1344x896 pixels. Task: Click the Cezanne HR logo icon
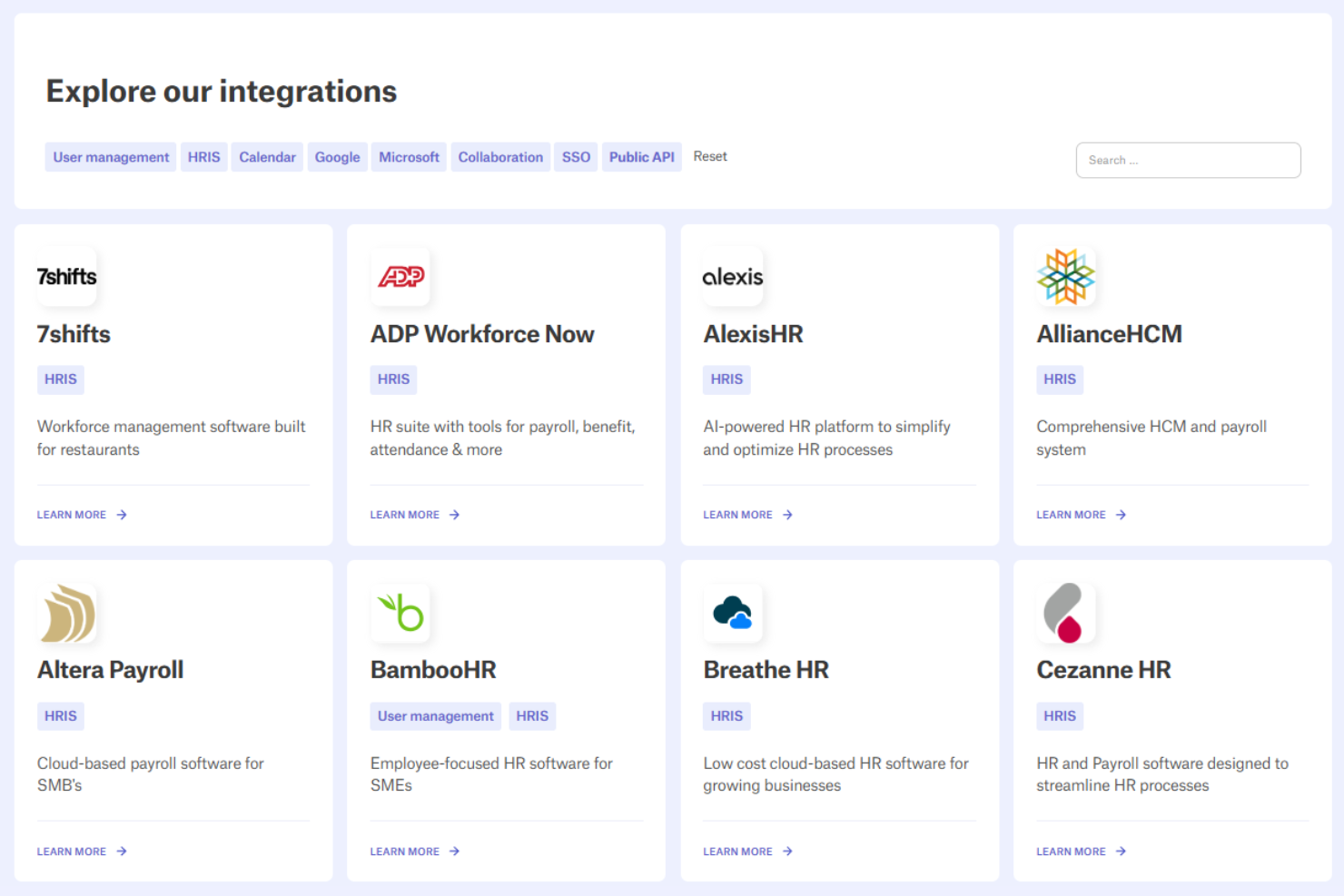tap(1066, 614)
